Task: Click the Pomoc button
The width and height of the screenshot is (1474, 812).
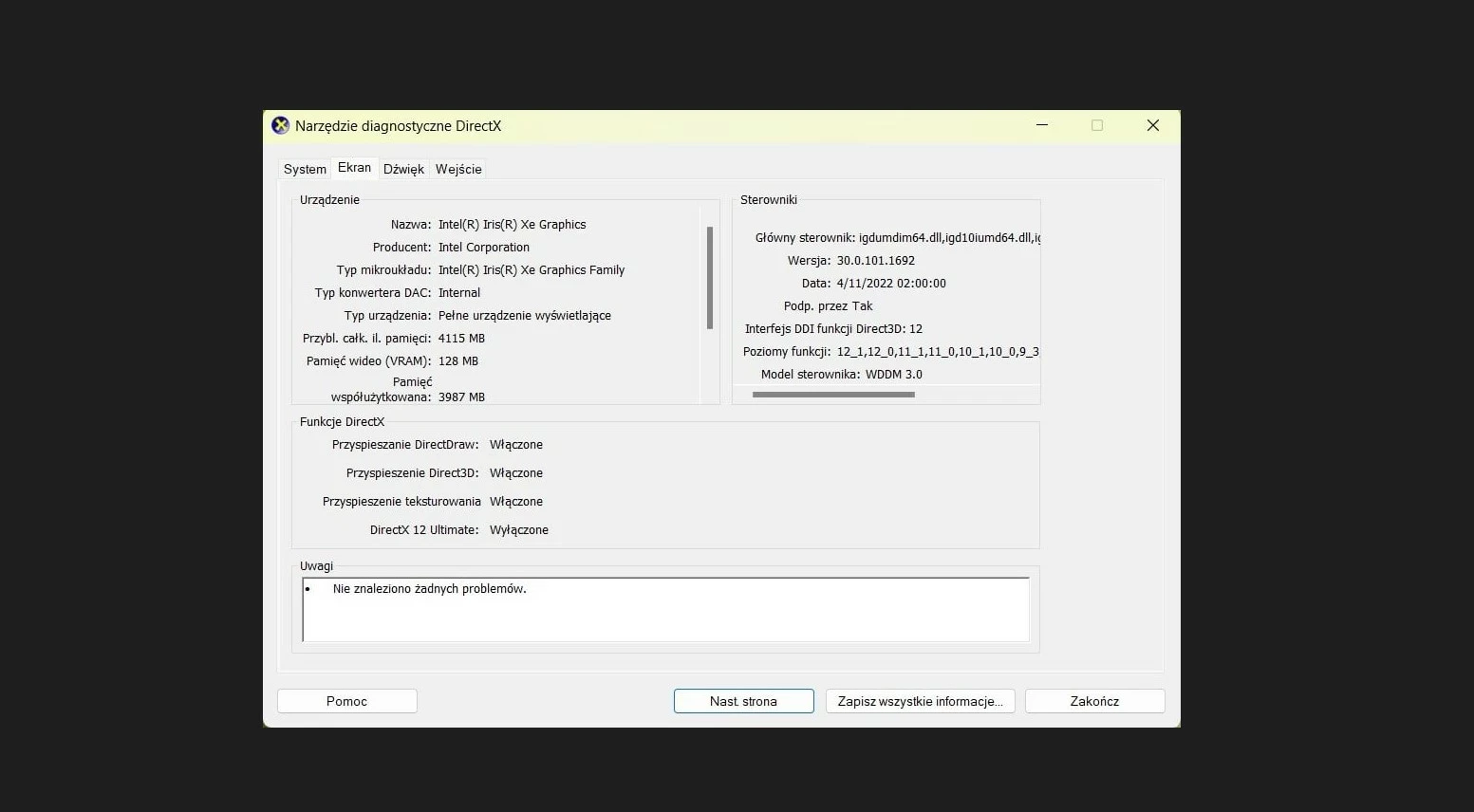Action: click(346, 701)
